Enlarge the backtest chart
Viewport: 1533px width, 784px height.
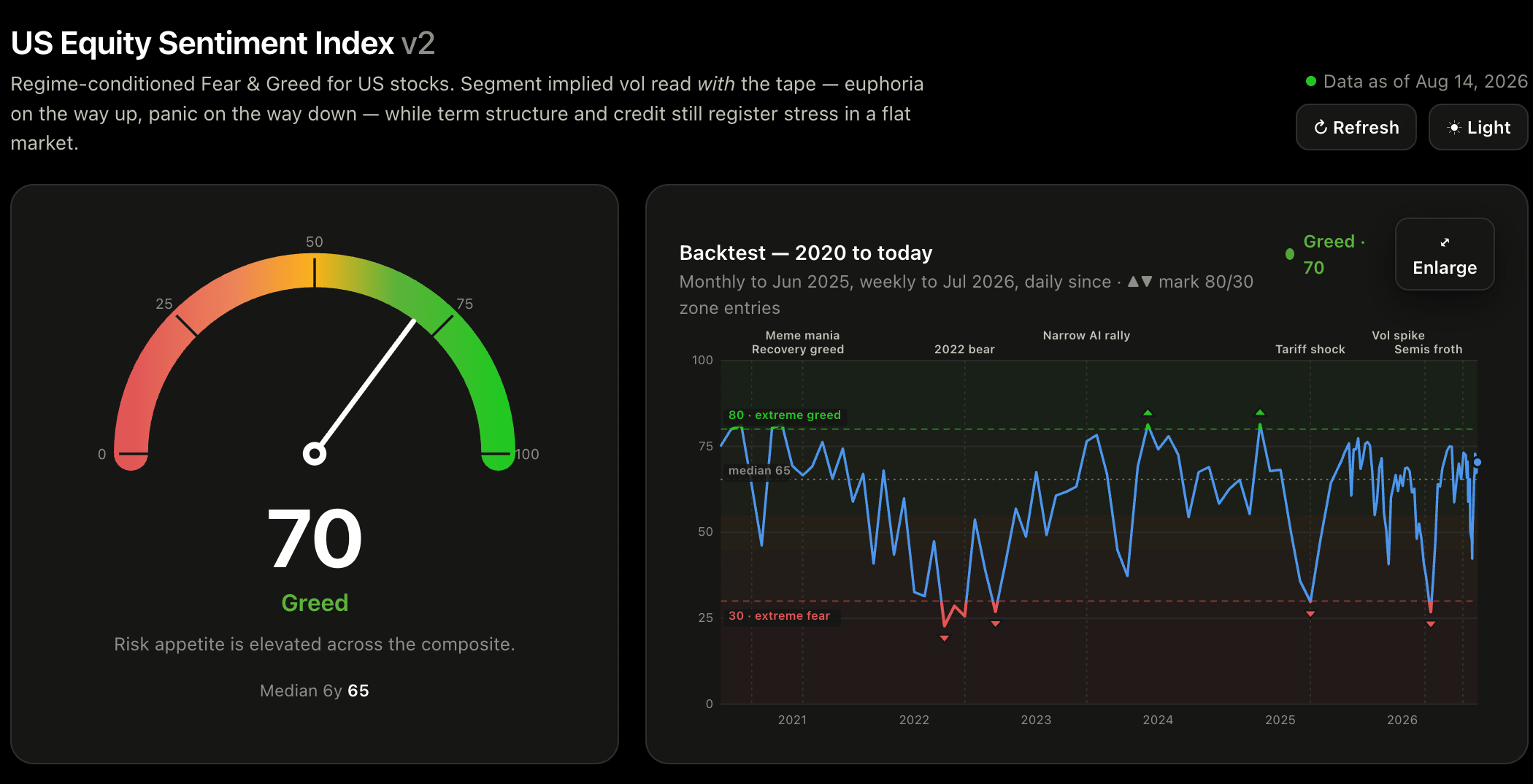point(1444,254)
